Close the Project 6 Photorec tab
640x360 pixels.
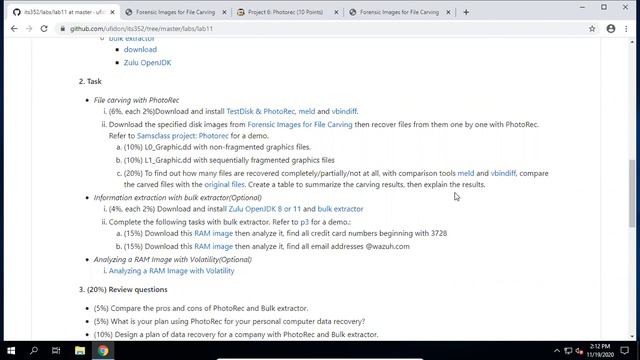[336, 12]
